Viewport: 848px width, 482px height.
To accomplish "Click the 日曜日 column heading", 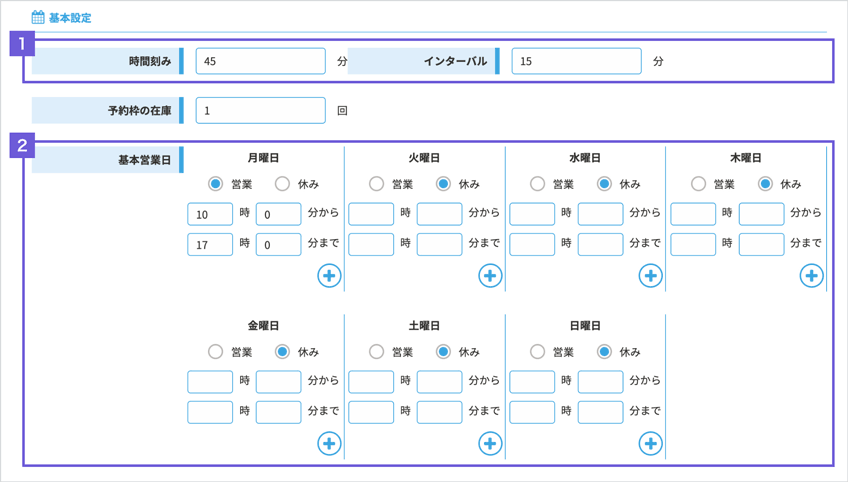I will pyautogui.click(x=585, y=326).
